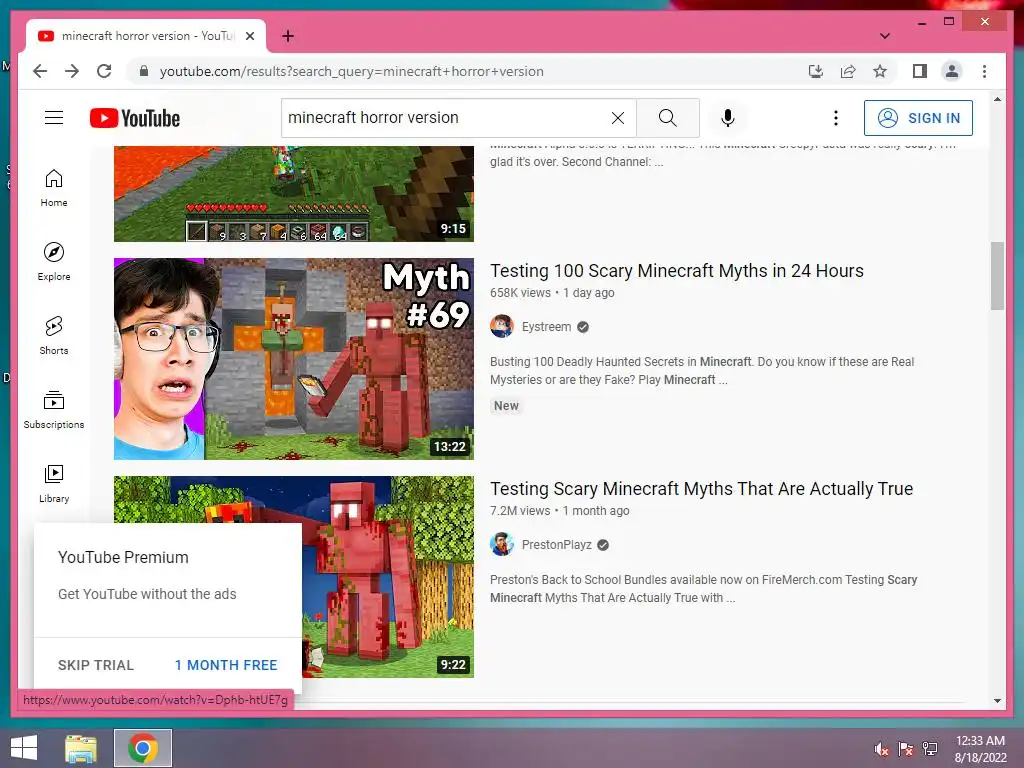Reload the page
Viewport: 1024px width, 768px height.
click(104, 71)
